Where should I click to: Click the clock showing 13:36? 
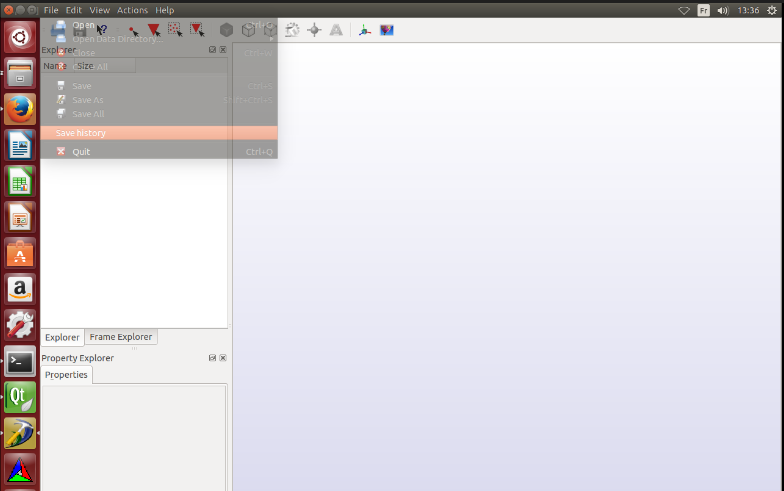[x=749, y=10]
